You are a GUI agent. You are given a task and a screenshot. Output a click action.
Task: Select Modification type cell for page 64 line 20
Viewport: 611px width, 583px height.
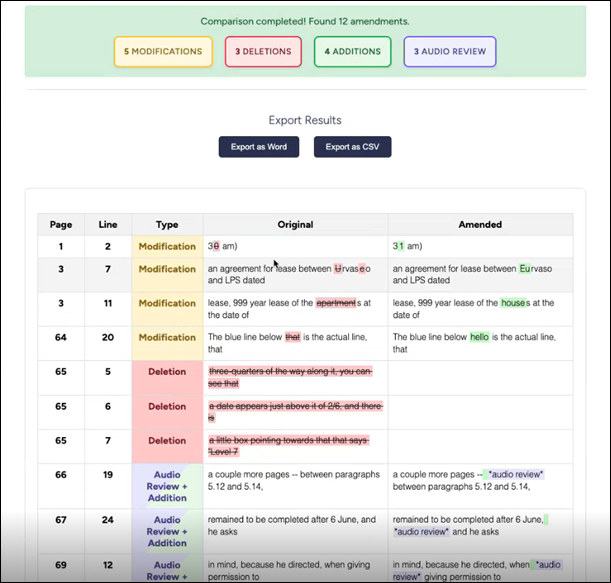167,343
